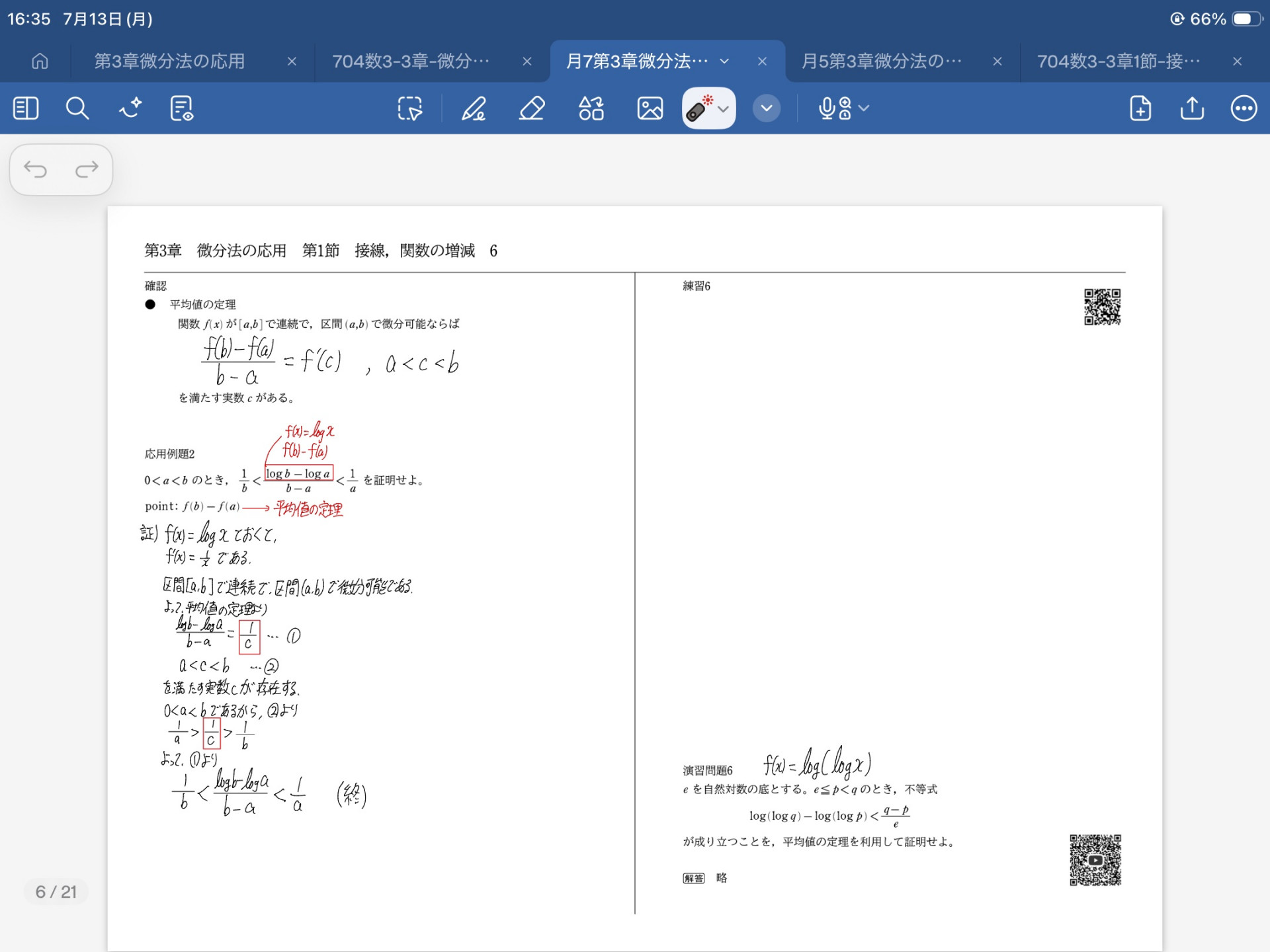Screen dimensions: 1270x952
Task: Close the 月7第3章微分法 tab
Action: pos(762,61)
